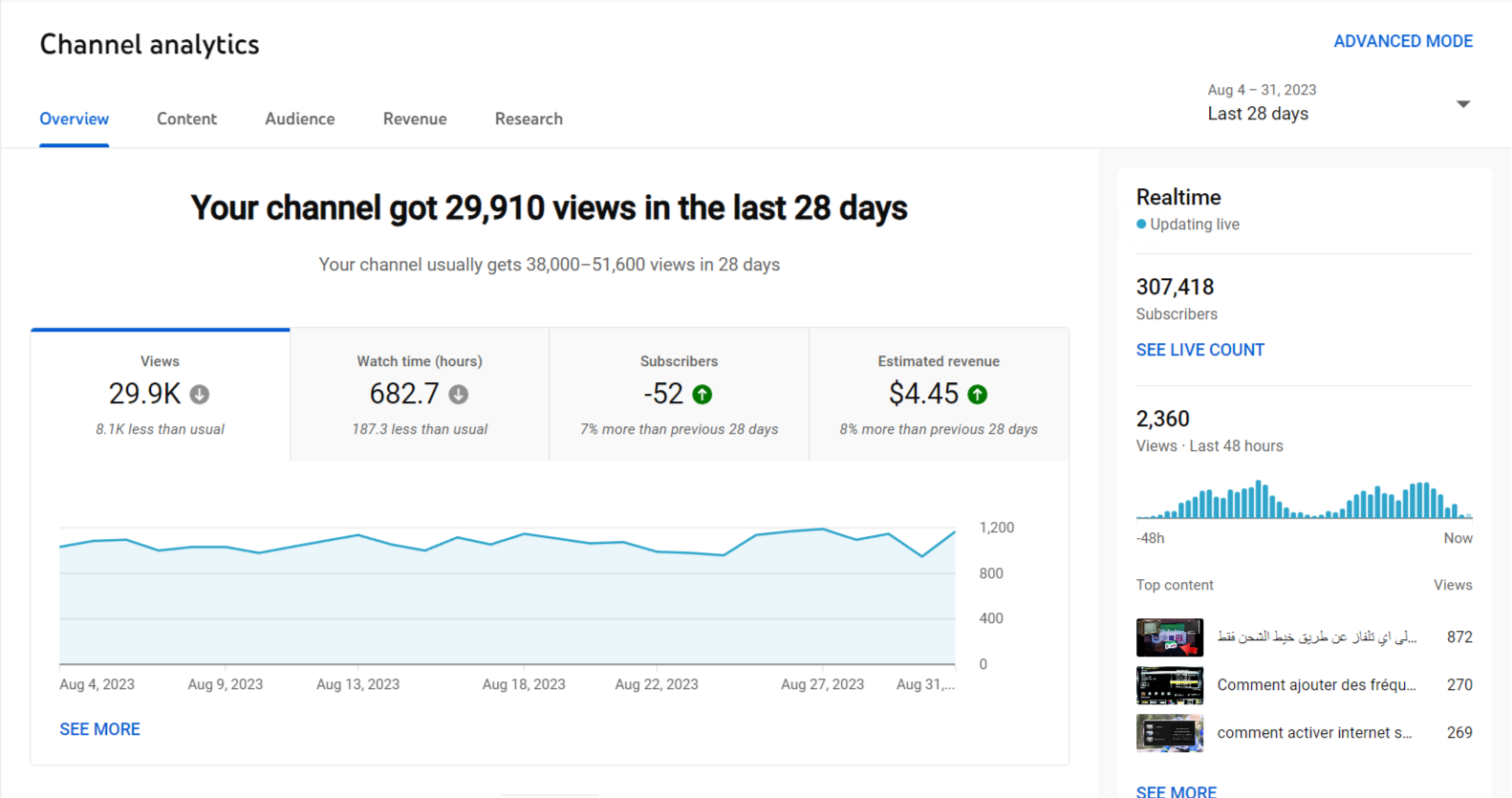Click the green up arrow beside Estimated revenue
This screenshot has width=1512, height=798.
978,395
